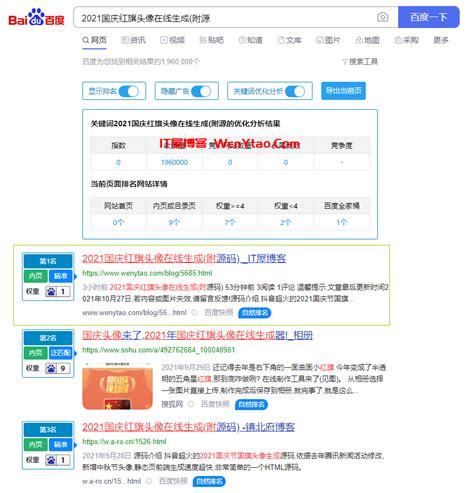Click the 泛匹配 tag in 第2名 panel

click(x=60, y=353)
